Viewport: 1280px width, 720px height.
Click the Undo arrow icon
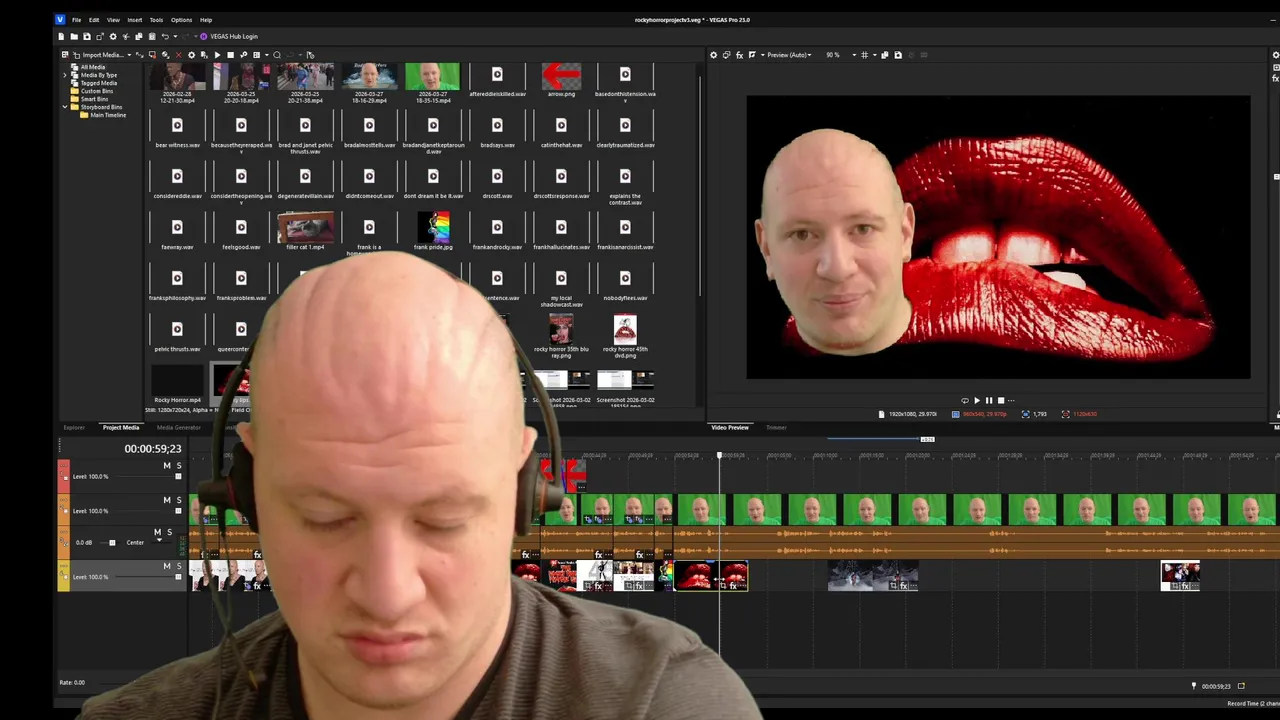point(165,36)
